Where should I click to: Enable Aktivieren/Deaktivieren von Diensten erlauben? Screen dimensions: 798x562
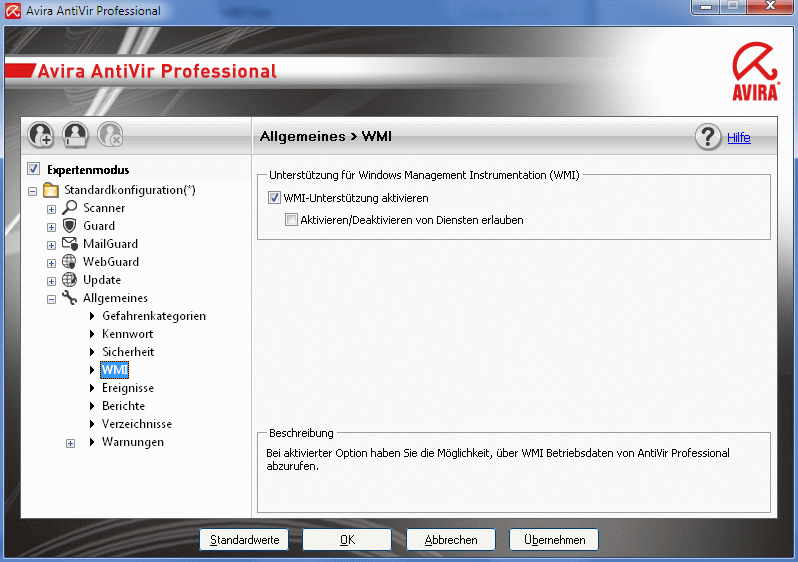pyautogui.click(x=291, y=220)
